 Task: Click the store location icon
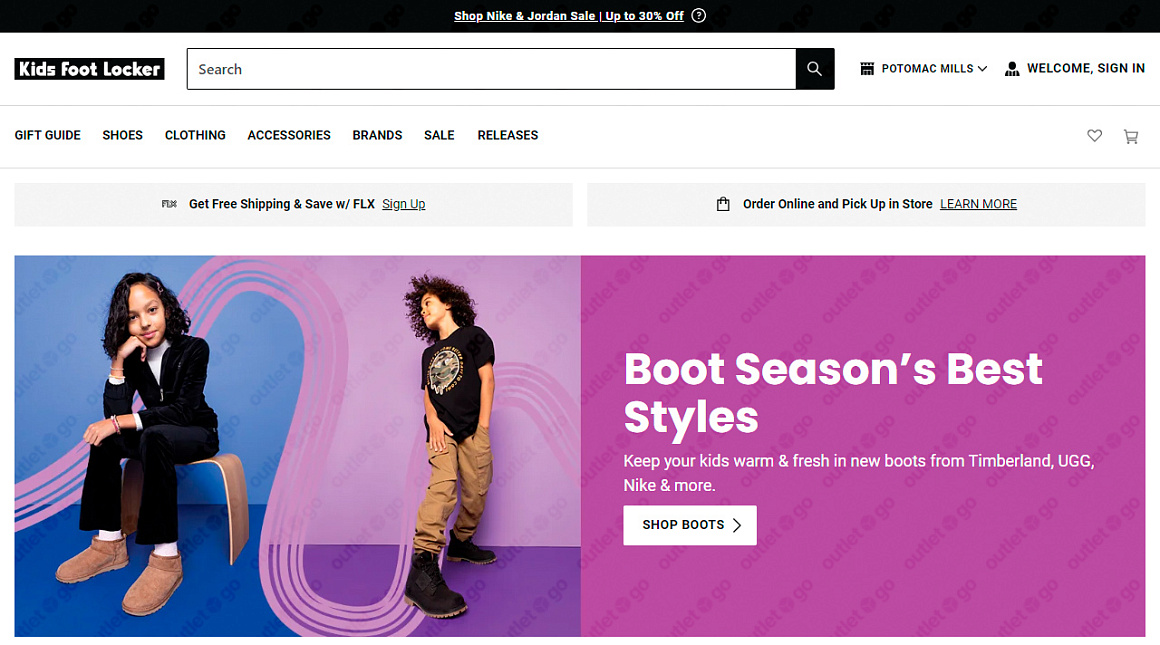(867, 69)
